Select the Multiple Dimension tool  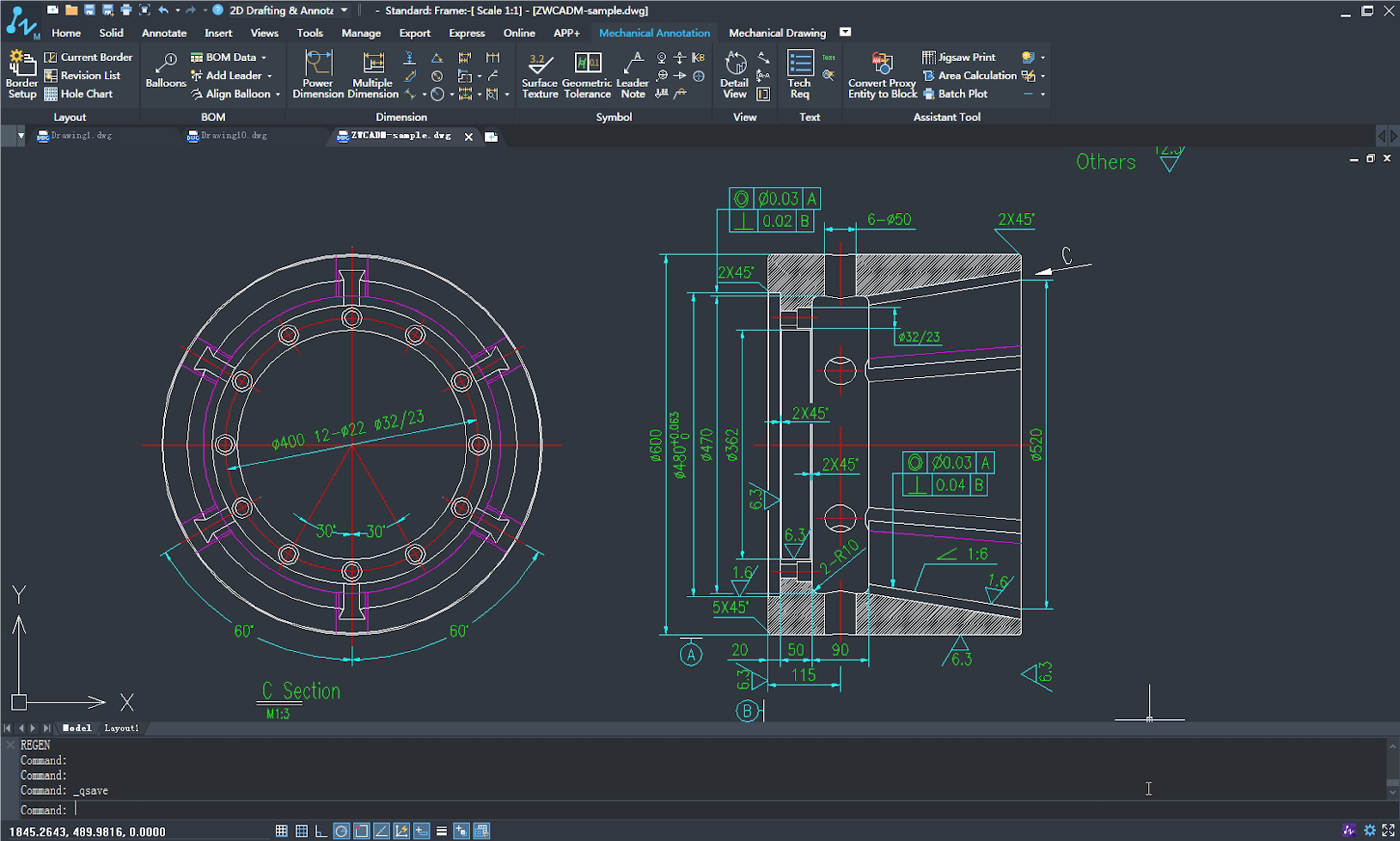pos(372,75)
